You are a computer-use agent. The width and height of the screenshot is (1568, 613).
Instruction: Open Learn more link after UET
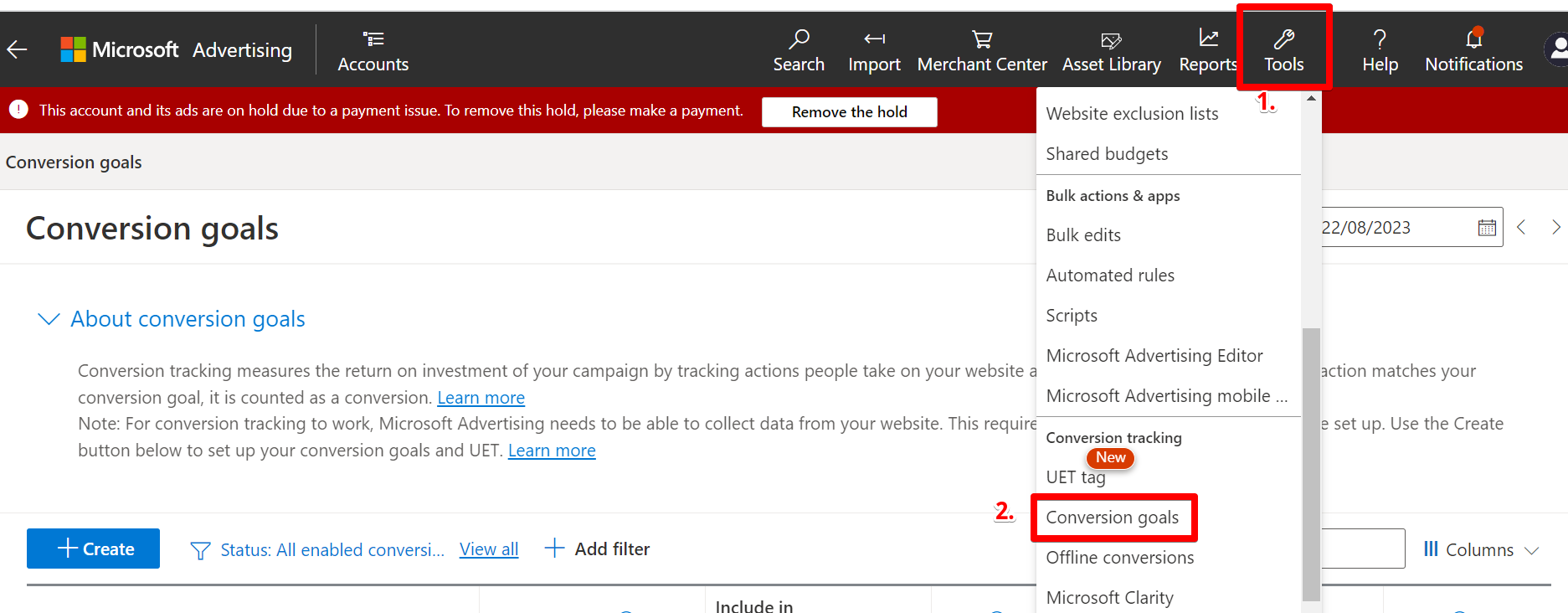pos(552,451)
